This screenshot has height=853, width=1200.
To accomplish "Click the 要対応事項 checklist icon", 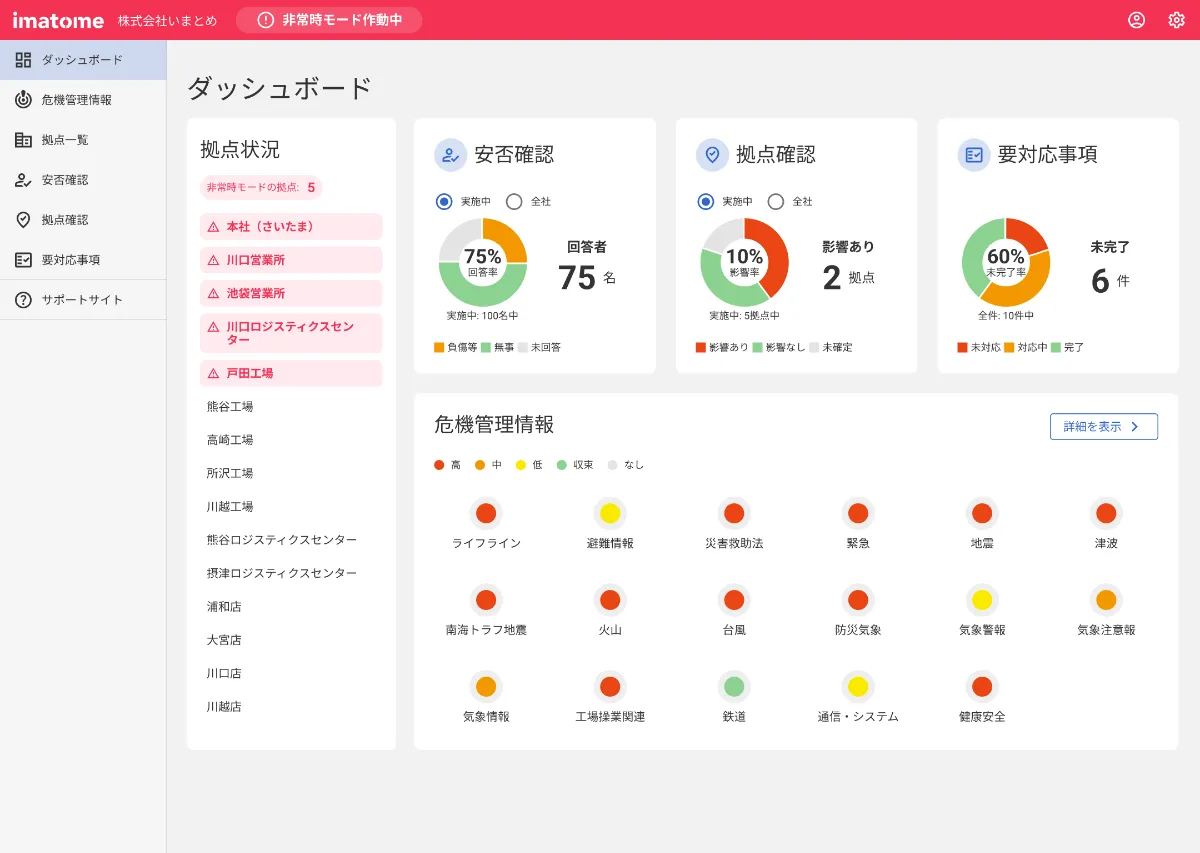I will [x=972, y=154].
